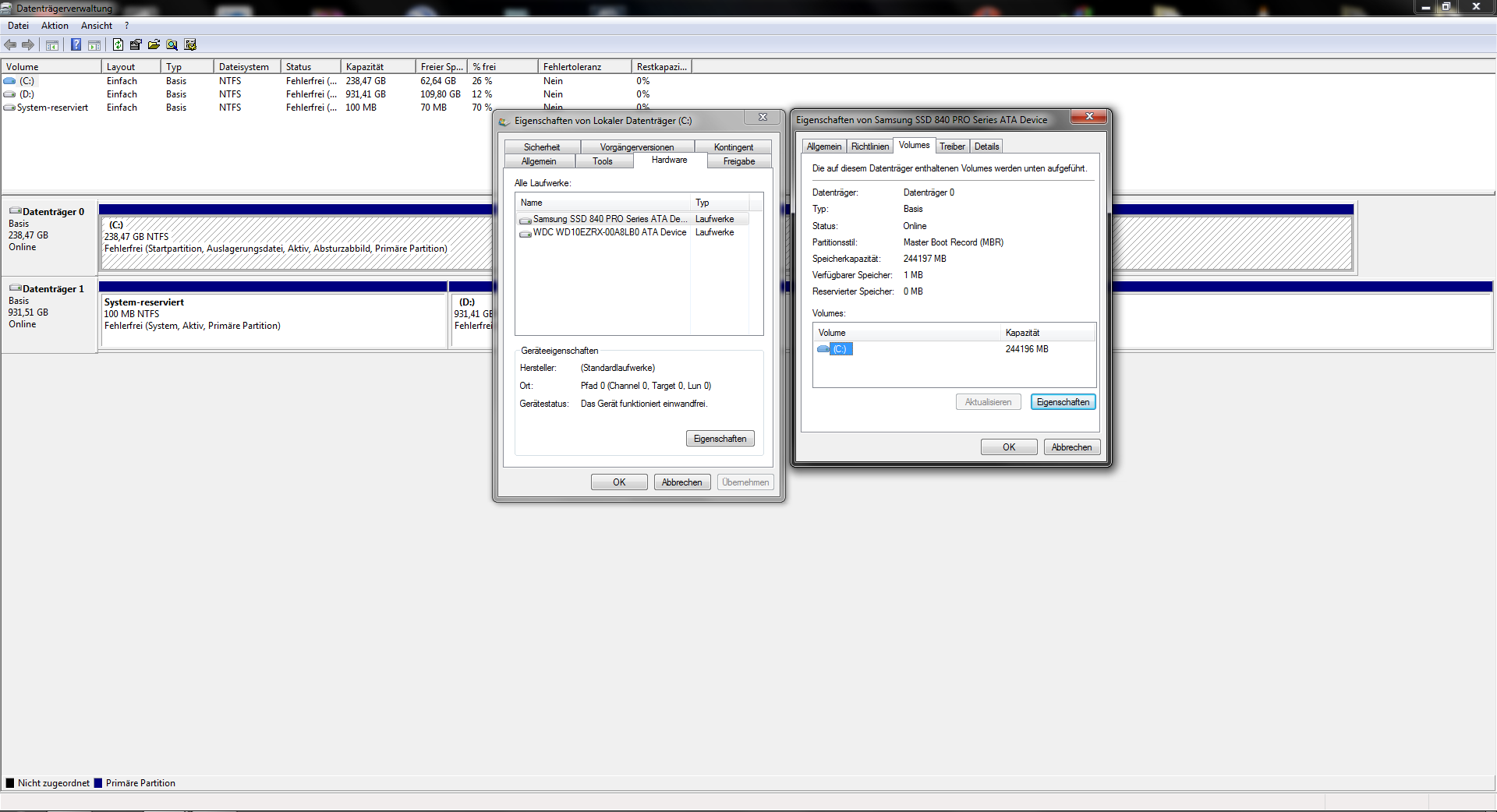Select the (C:) 238,47 GB NTFS partition block
This screenshot has height=812, width=1497.
[296, 243]
